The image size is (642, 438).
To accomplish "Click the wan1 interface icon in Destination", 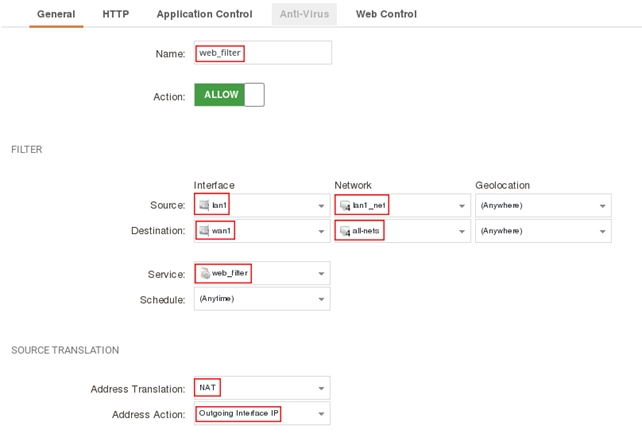I will pos(204,231).
